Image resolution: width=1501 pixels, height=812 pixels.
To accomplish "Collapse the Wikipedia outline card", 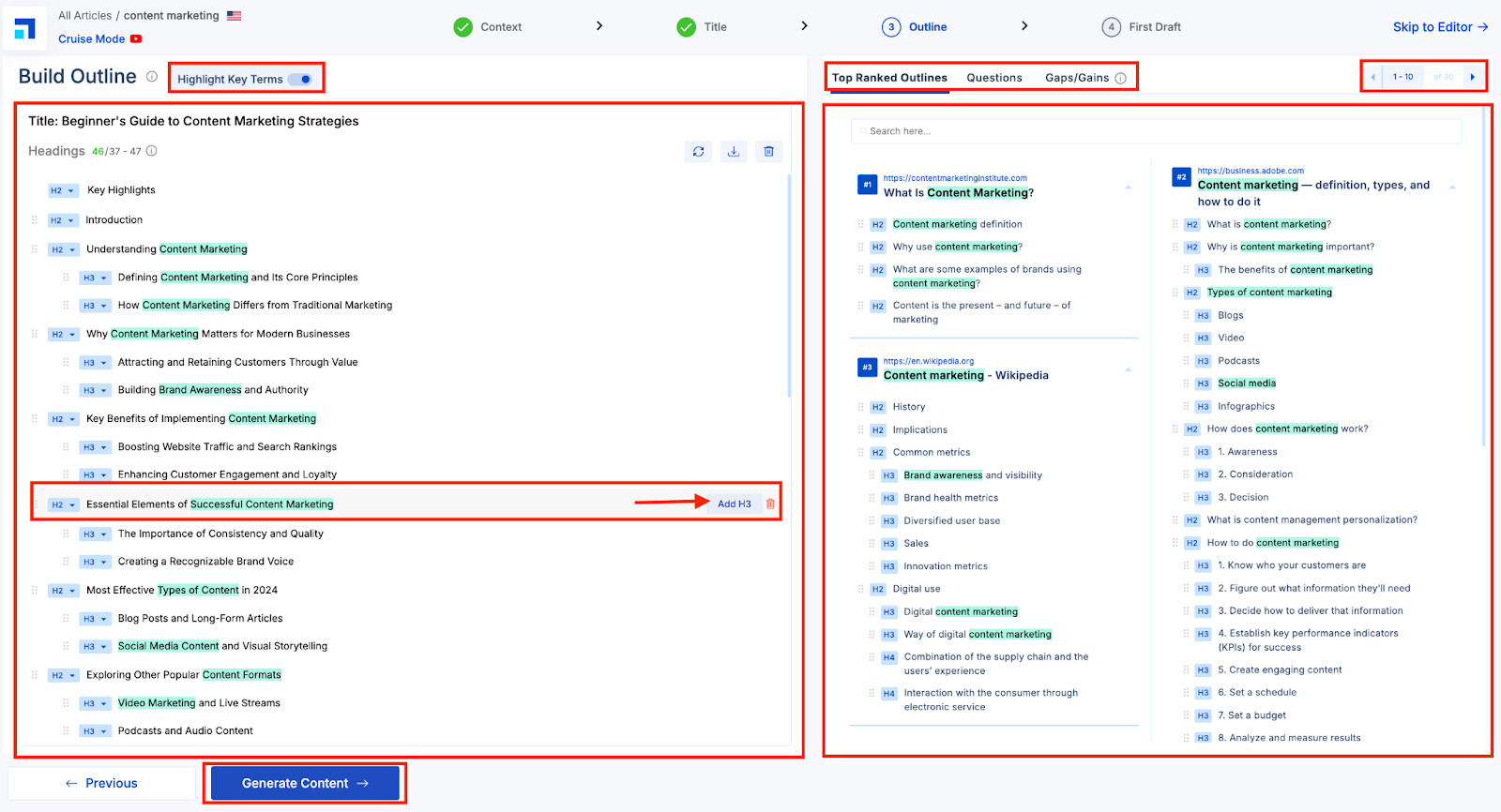I will 1129,370.
